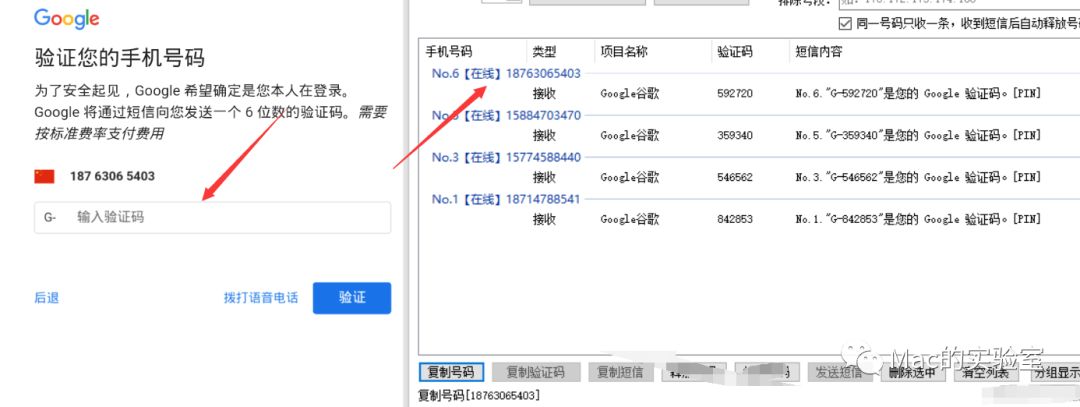This screenshot has width=1080, height=407.
Task: Click 接收 cell in the 592720 row
Action: (544, 94)
